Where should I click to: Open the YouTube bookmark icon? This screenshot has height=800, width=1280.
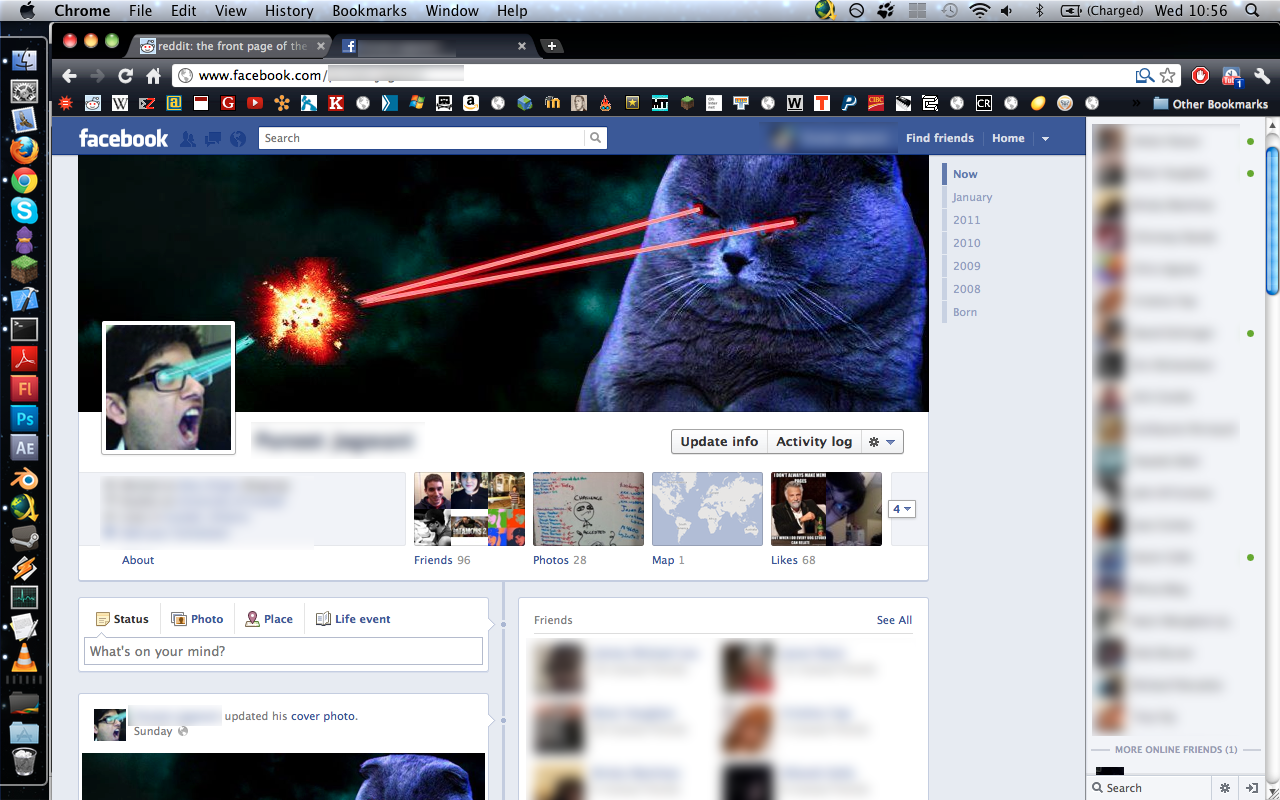pos(255,103)
